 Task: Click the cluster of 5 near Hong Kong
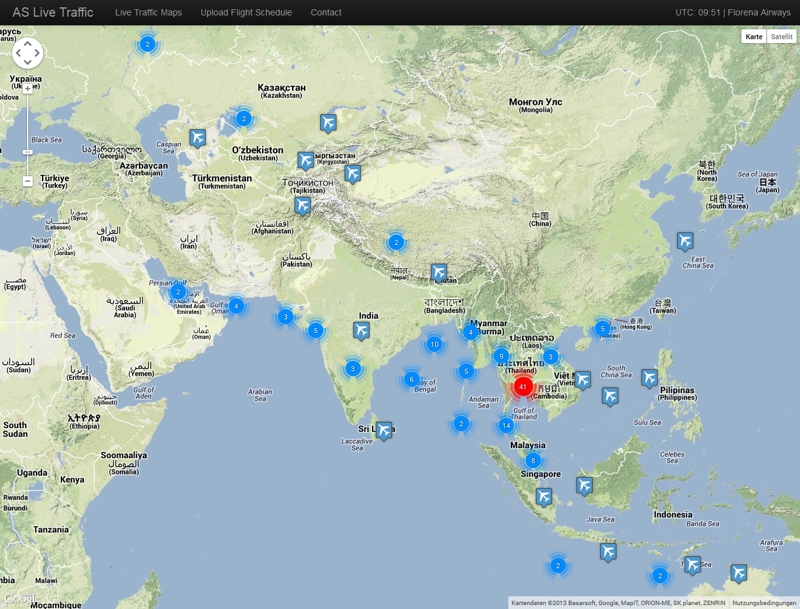[603, 328]
